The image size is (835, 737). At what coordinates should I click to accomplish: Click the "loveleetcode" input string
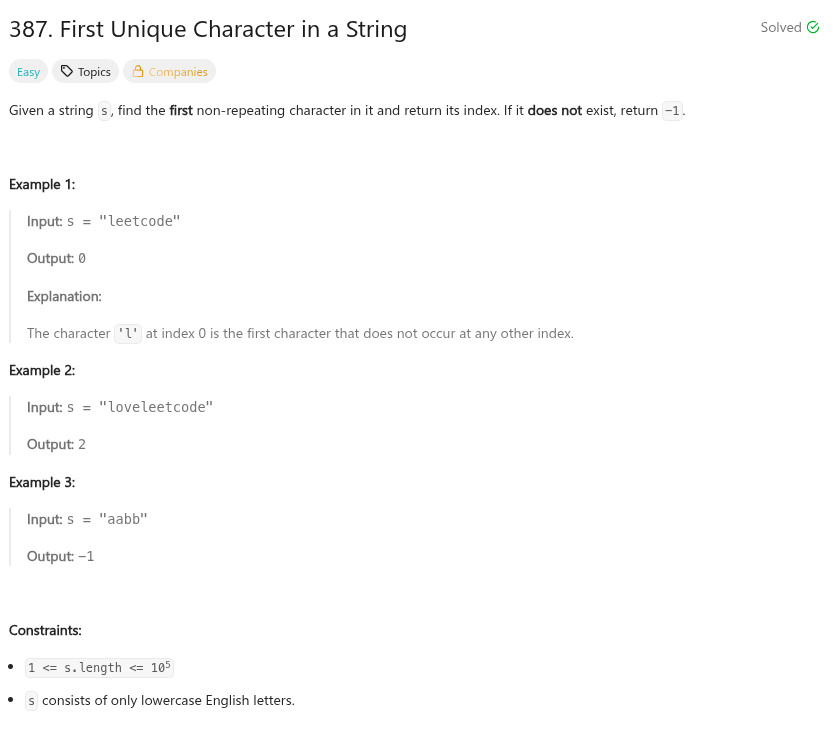[x=156, y=407]
